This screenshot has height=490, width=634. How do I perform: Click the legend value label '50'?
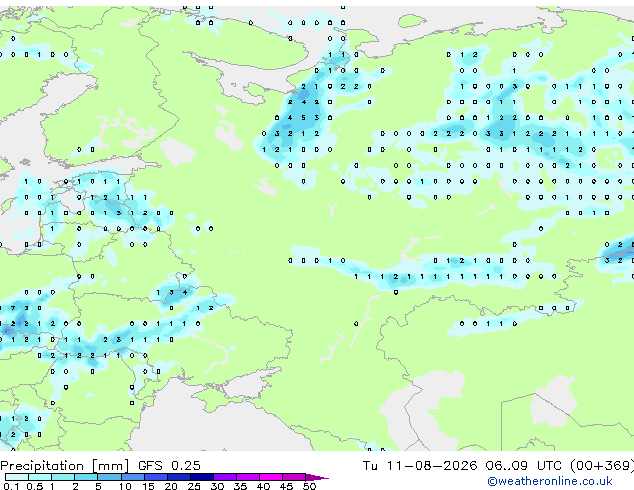[x=309, y=486]
